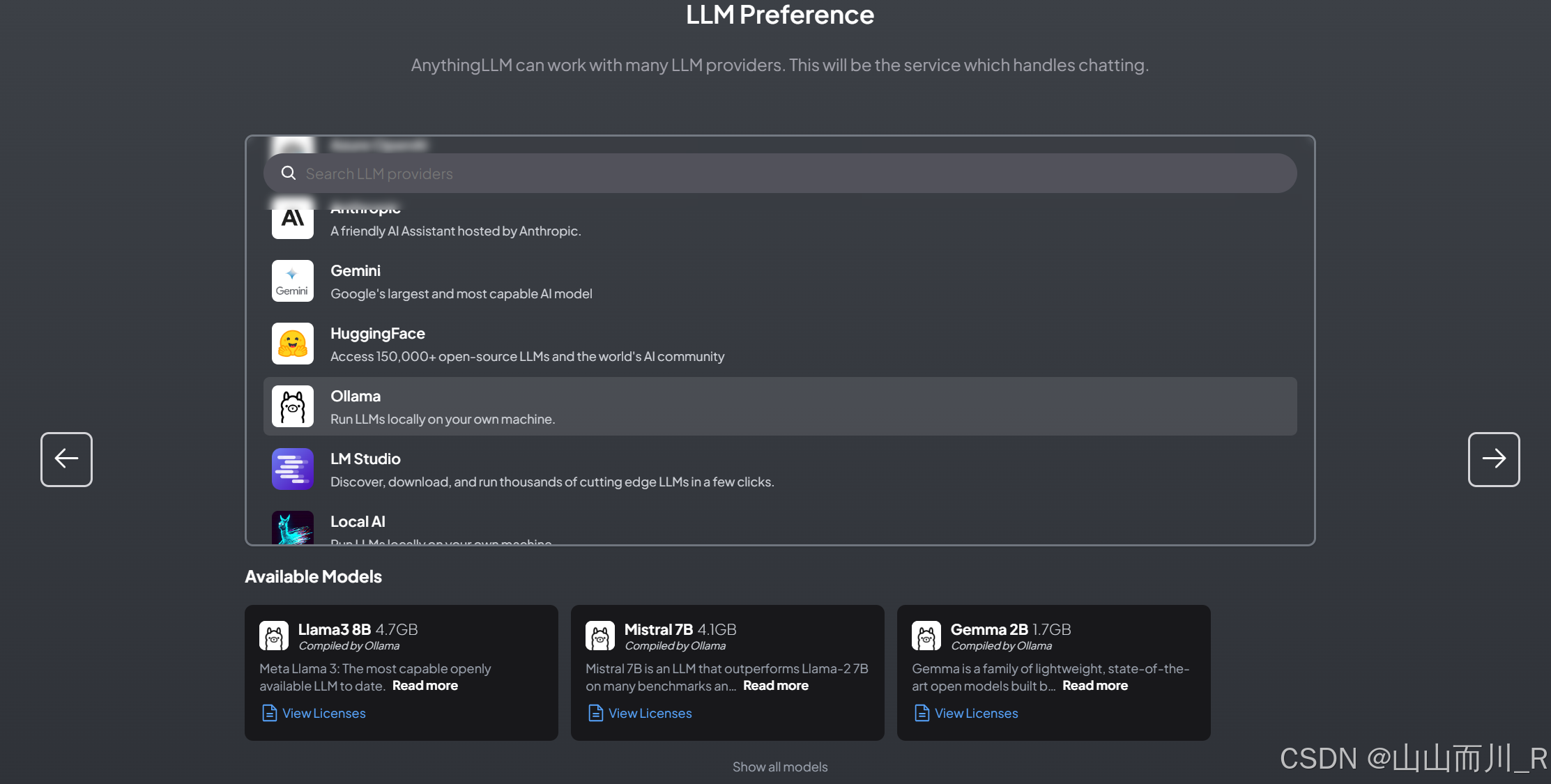The image size is (1551, 784).
Task: Click the LLM Preference title
Action: tap(779, 15)
